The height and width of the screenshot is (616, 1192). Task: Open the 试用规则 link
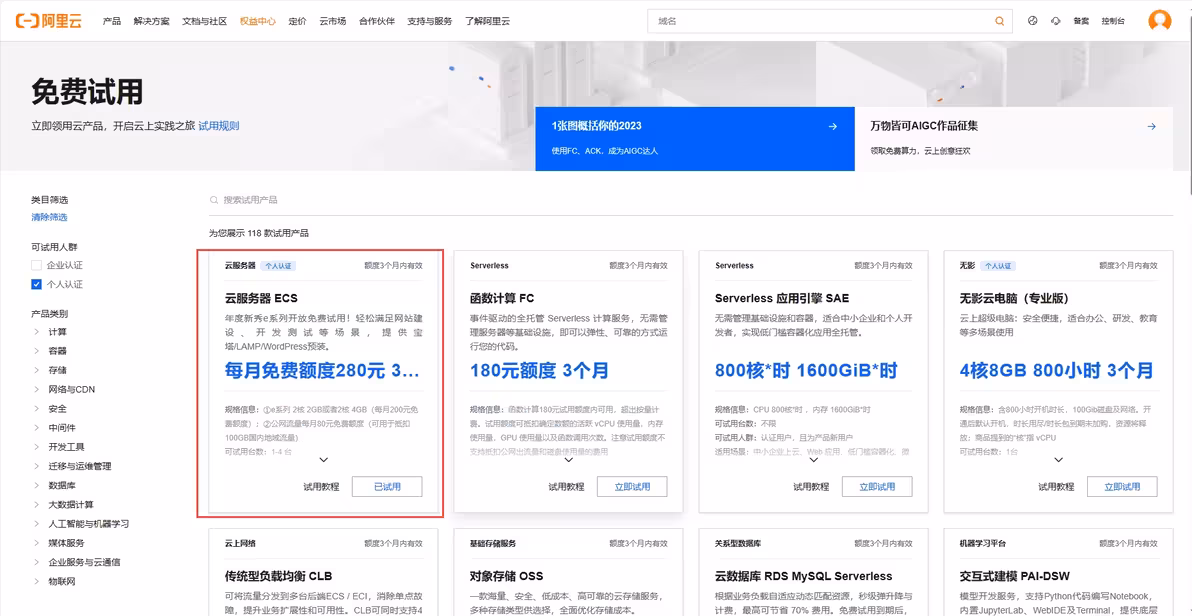click(x=219, y=126)
